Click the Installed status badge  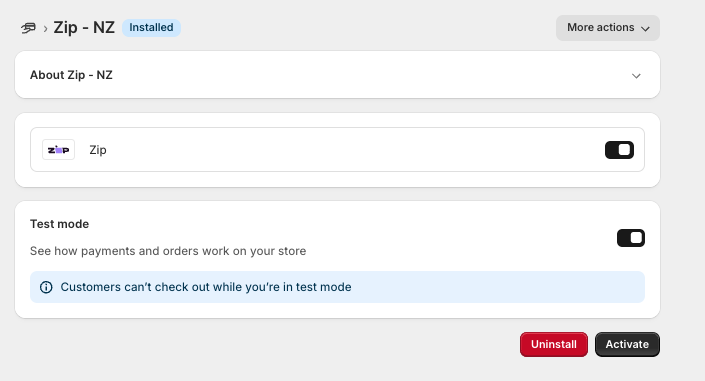[152, 27]
